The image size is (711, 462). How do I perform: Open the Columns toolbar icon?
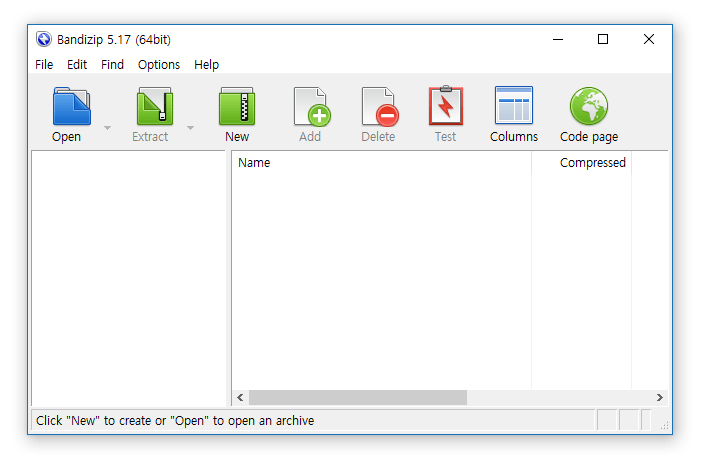point(514,105)
